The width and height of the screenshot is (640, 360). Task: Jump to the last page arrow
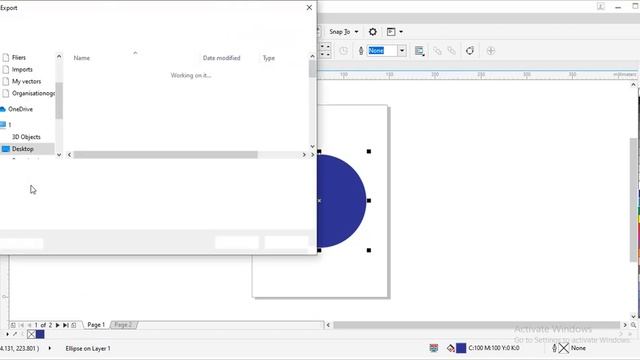(x=65, y=325)
